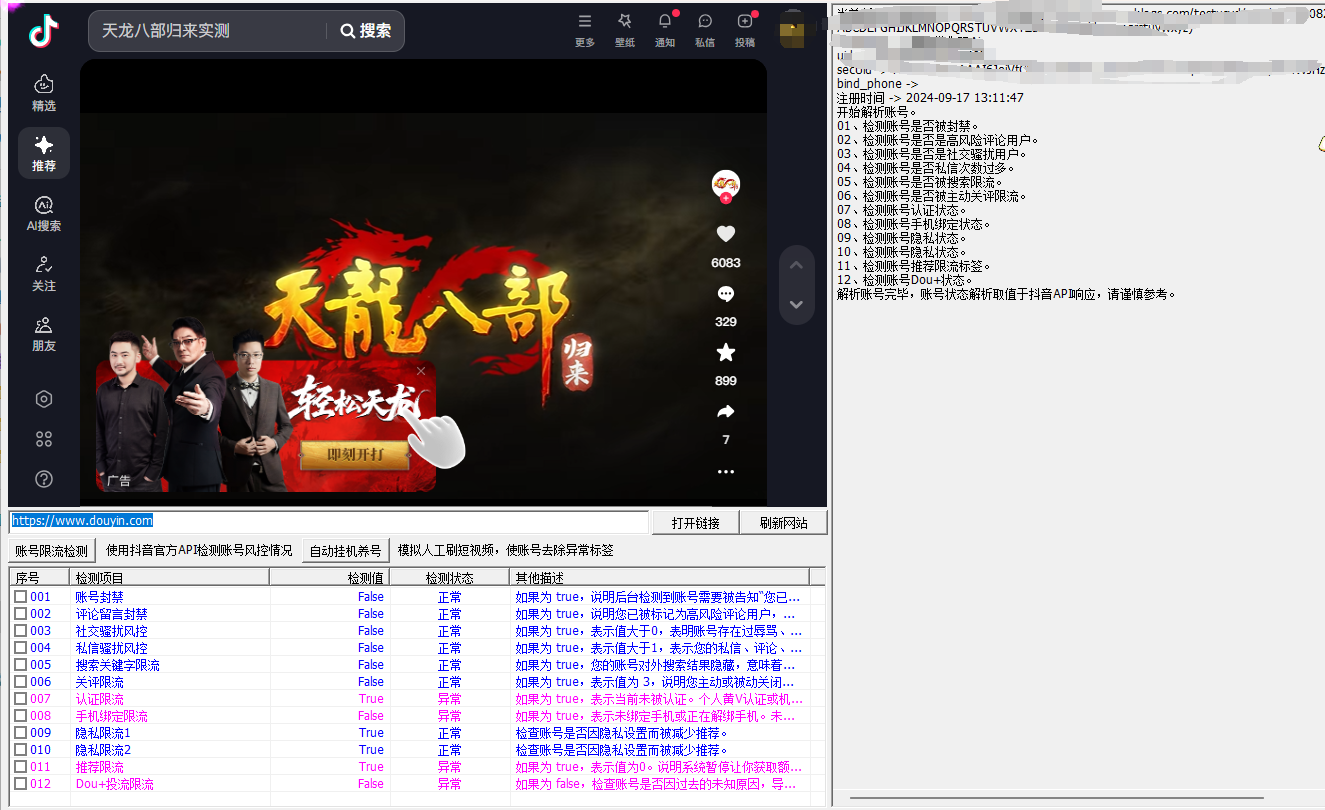Click the 即刻开打 ad button

pyautogui.click(x=355, y=456)
